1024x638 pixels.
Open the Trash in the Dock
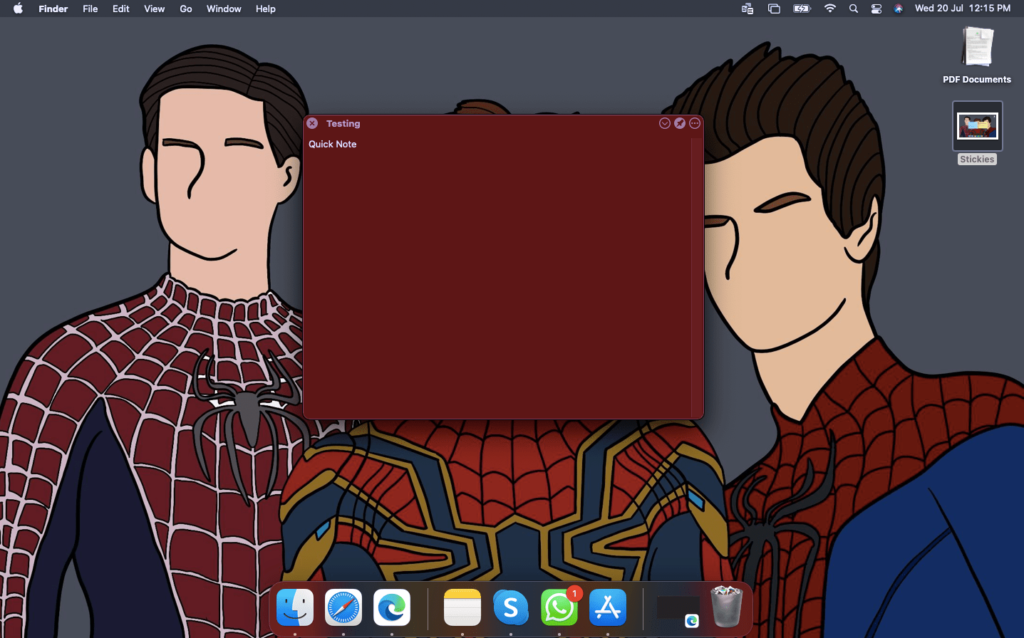point(726,606)
